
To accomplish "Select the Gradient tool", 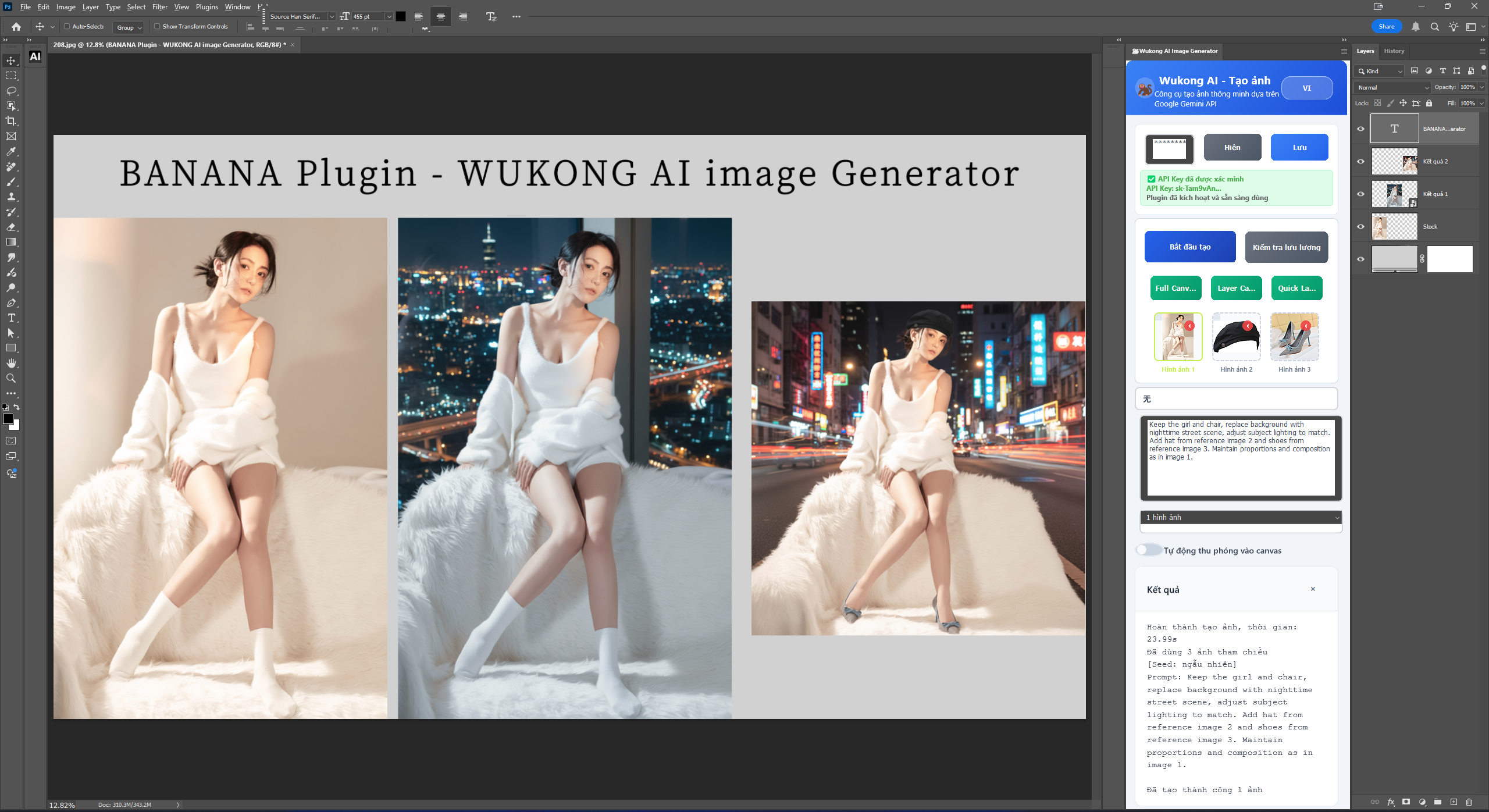I will tap(11, 242).
